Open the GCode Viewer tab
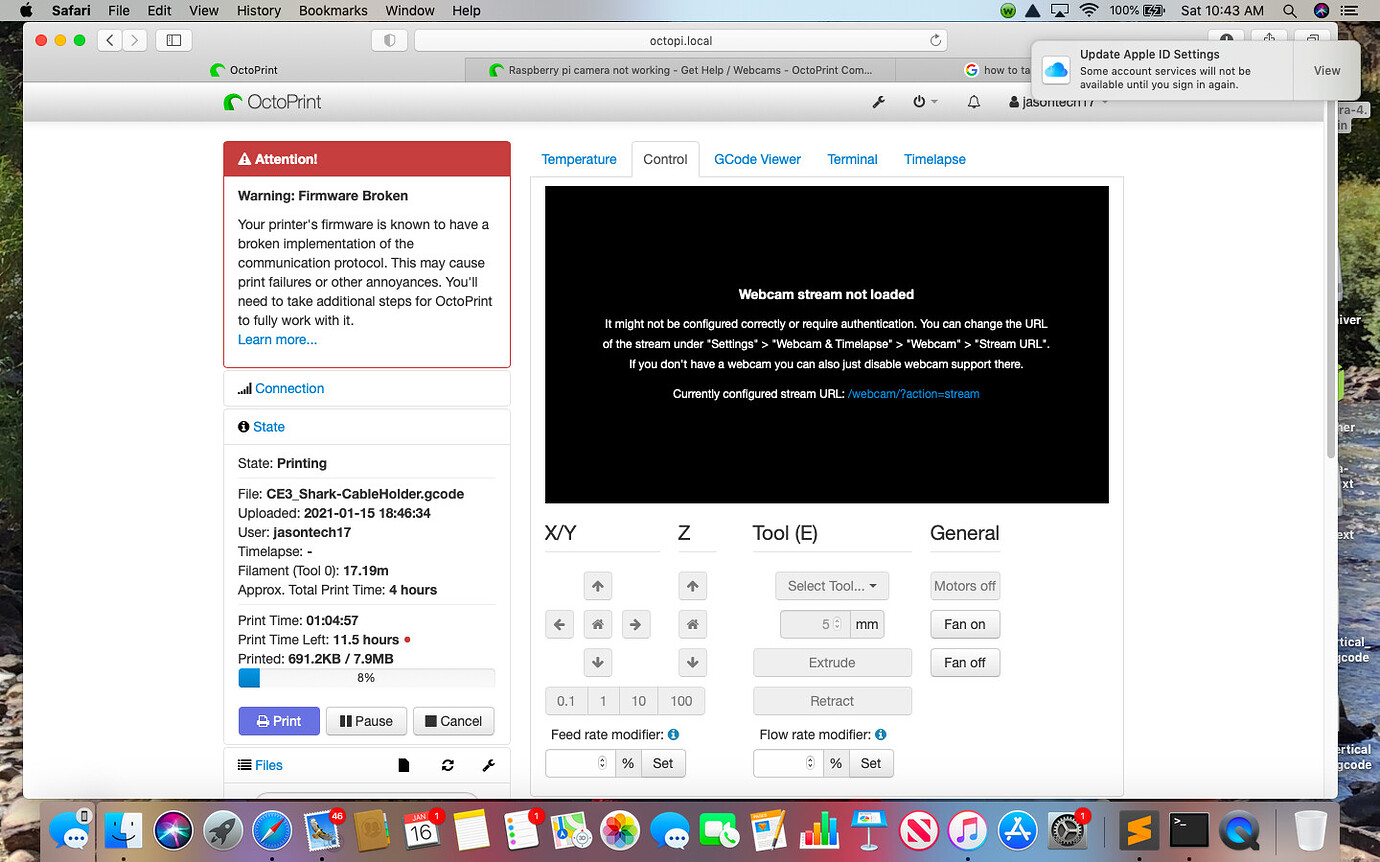1380x862 pixels. click(x=757, y=159)
